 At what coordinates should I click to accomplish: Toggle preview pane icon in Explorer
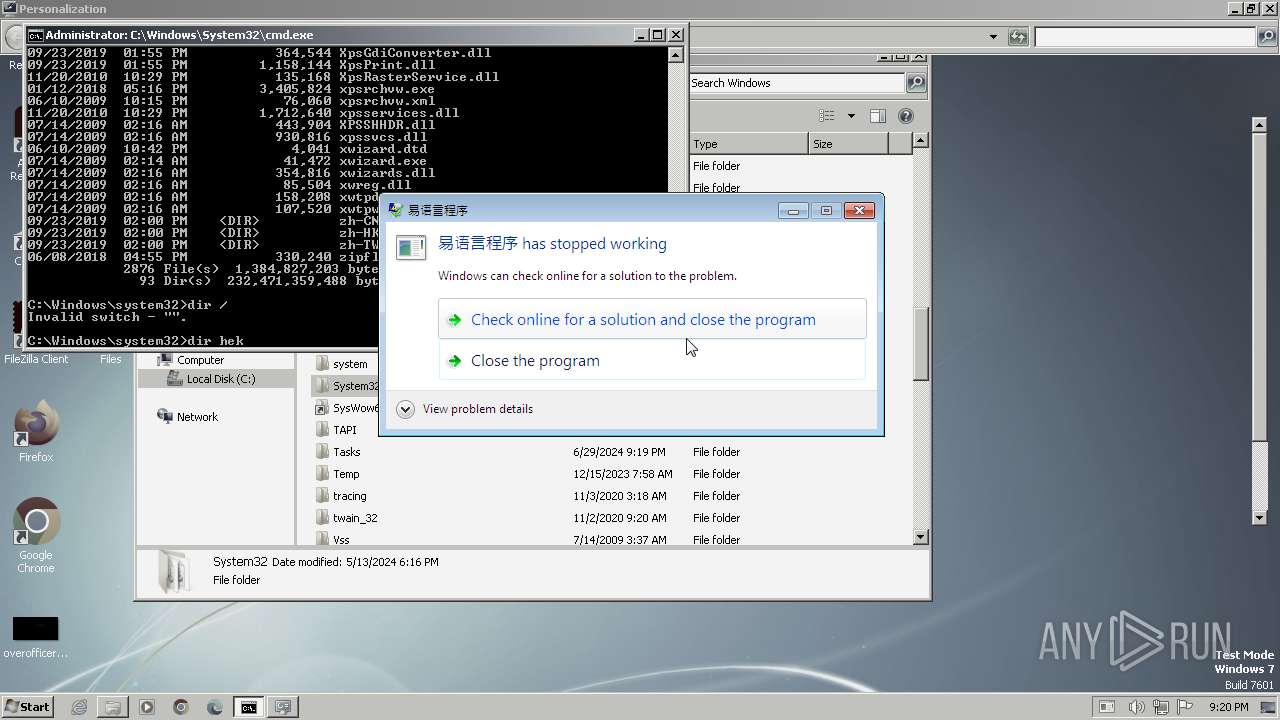878,116
